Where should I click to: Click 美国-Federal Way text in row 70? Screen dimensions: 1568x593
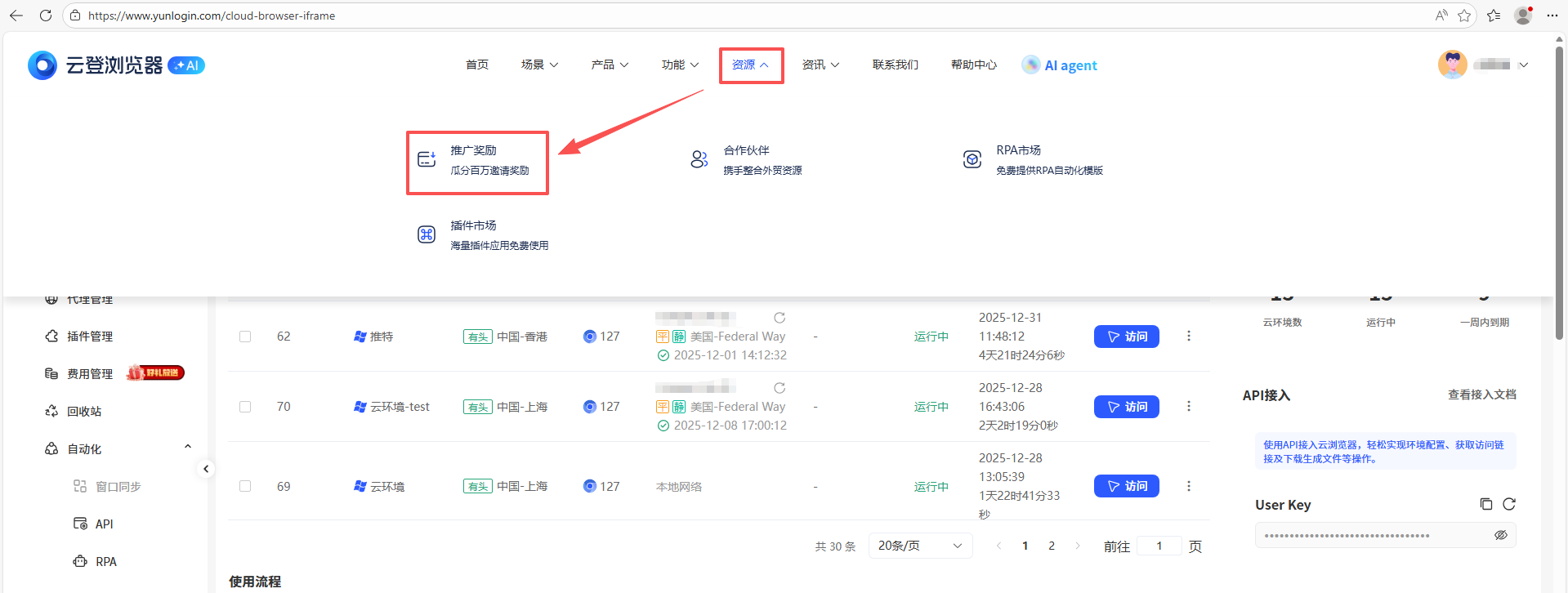(x=738, y=407)
